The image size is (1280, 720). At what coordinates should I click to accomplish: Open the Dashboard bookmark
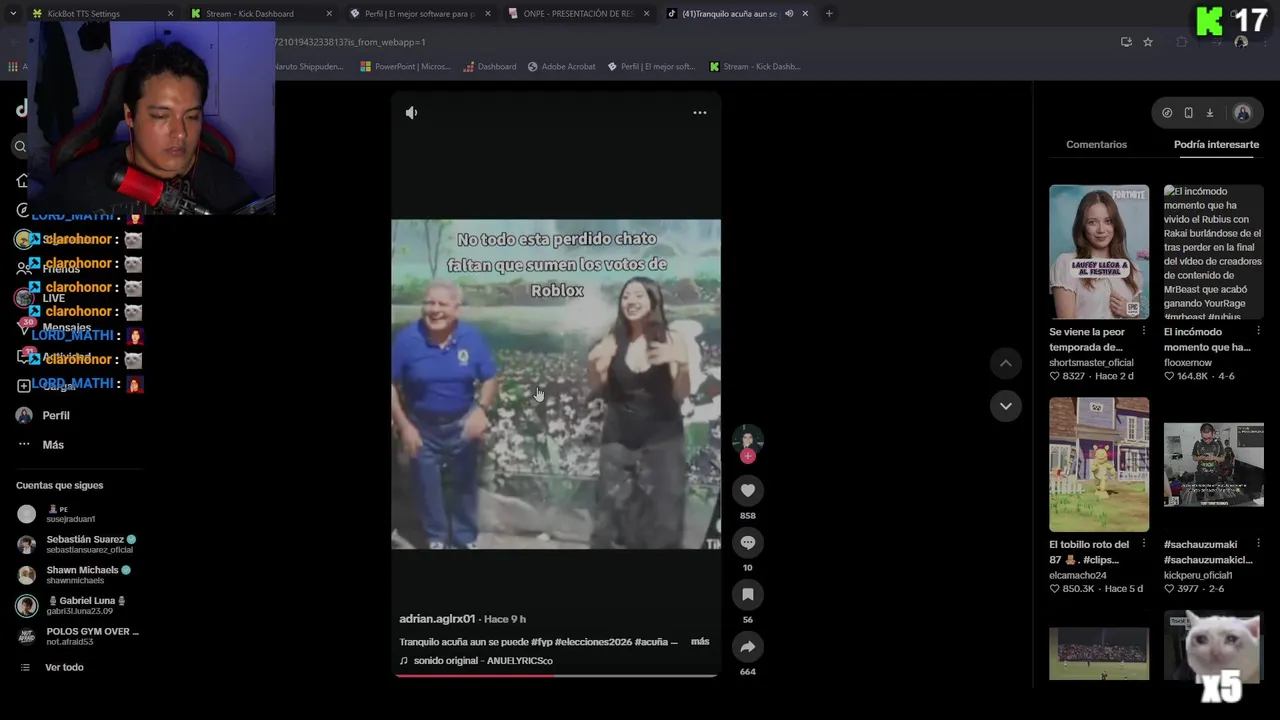[x=490, y=67]
